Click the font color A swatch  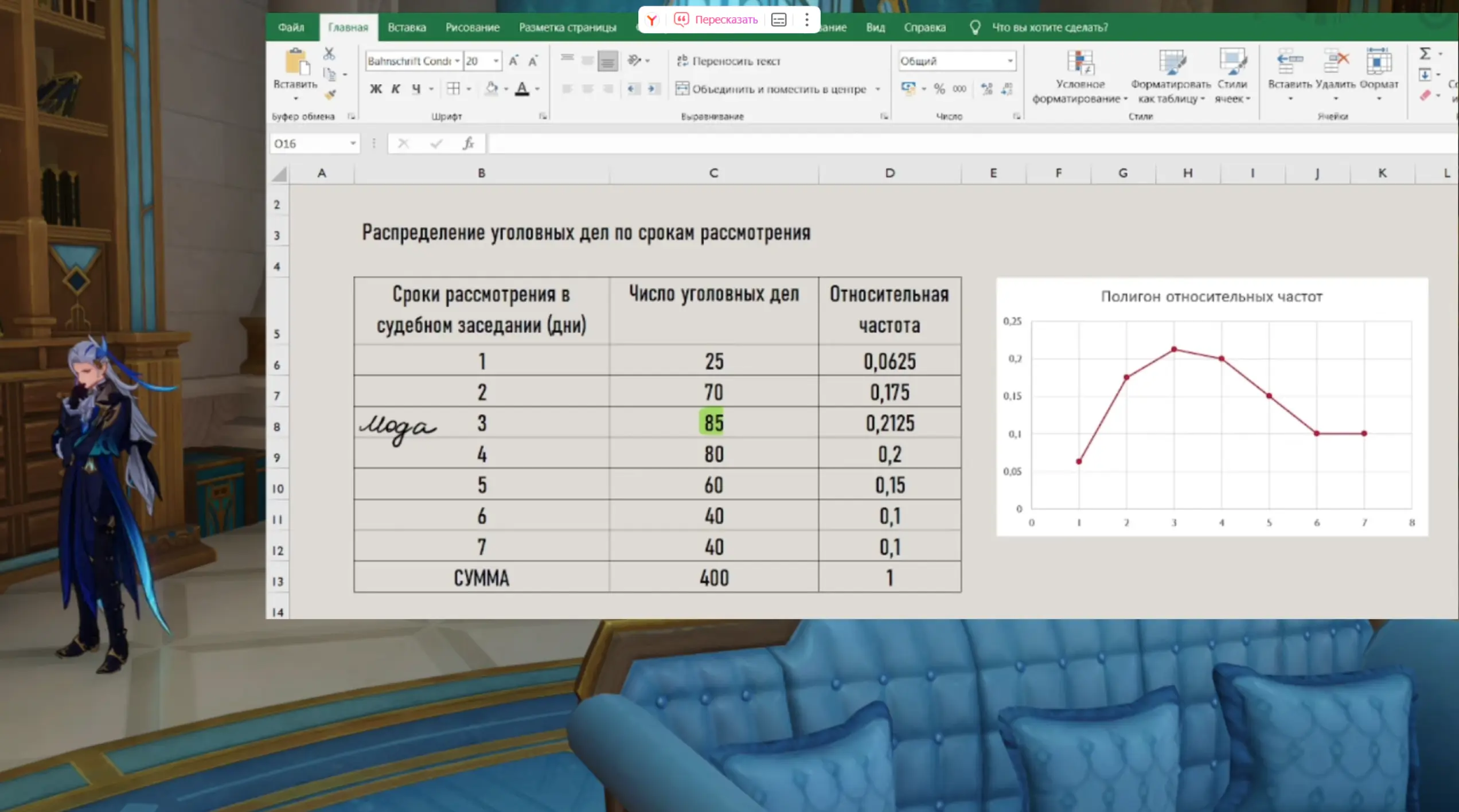[x=522, y=89]
